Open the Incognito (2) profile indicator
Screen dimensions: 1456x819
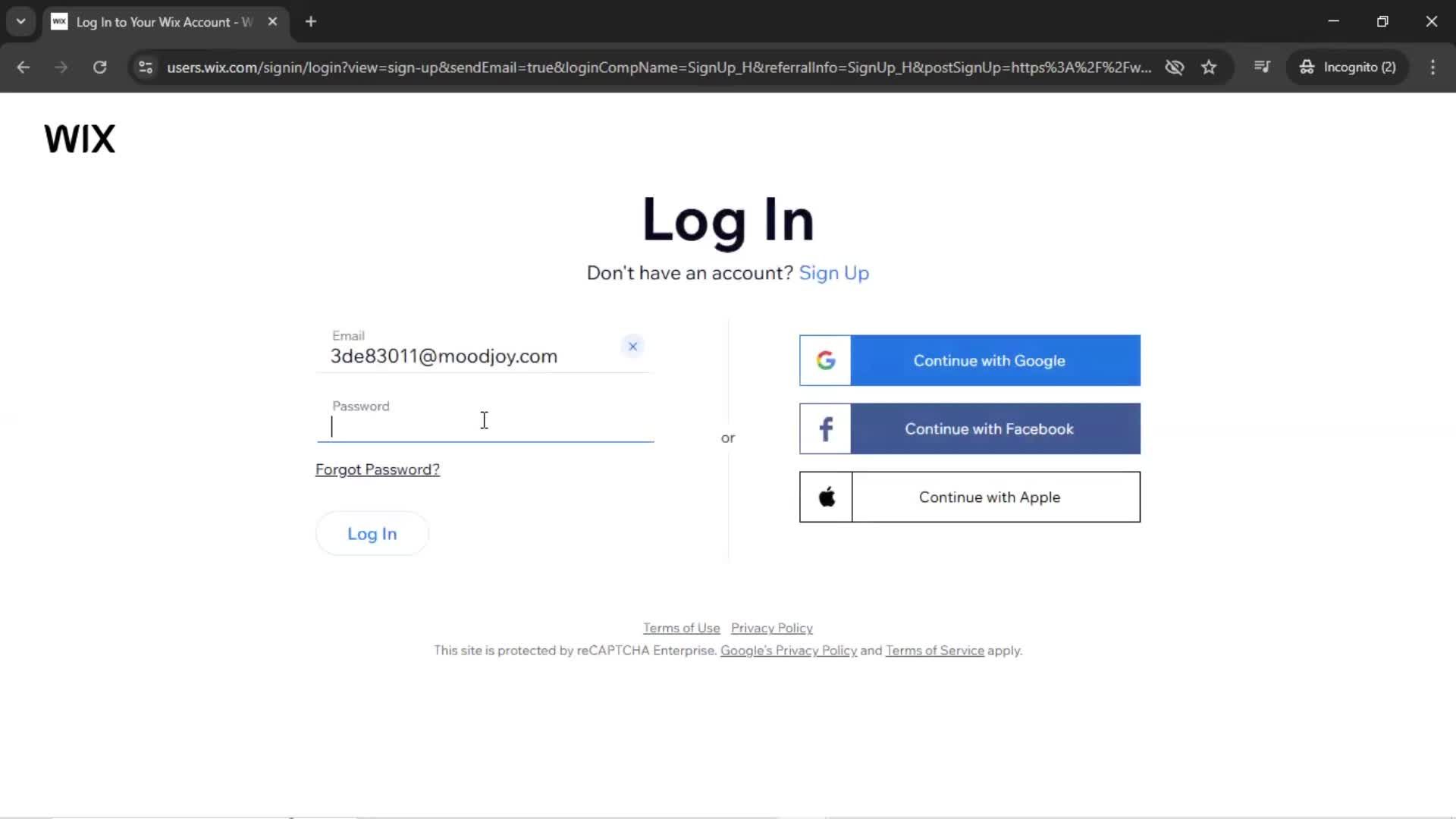(x=1347, y=67)
